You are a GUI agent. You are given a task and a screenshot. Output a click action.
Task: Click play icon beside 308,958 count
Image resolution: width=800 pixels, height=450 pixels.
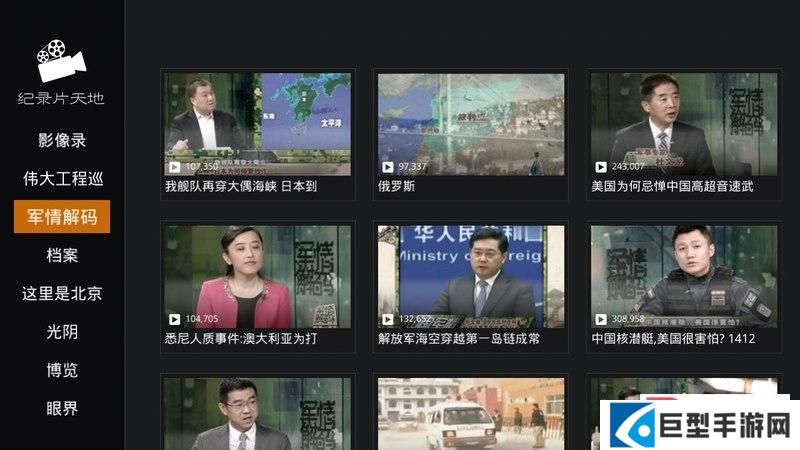click(601, 319)
